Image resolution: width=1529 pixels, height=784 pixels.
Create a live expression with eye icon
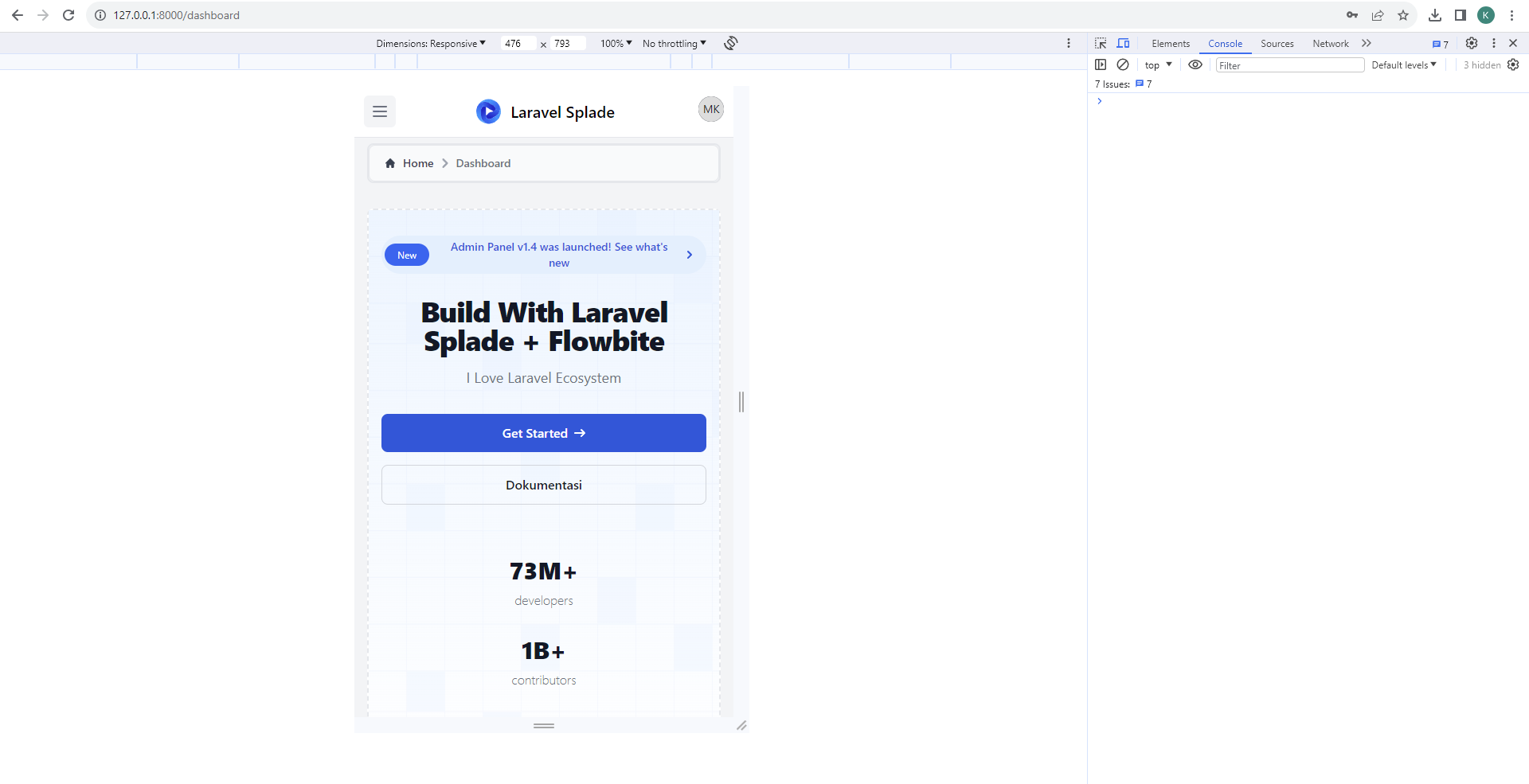(1195, 64)
